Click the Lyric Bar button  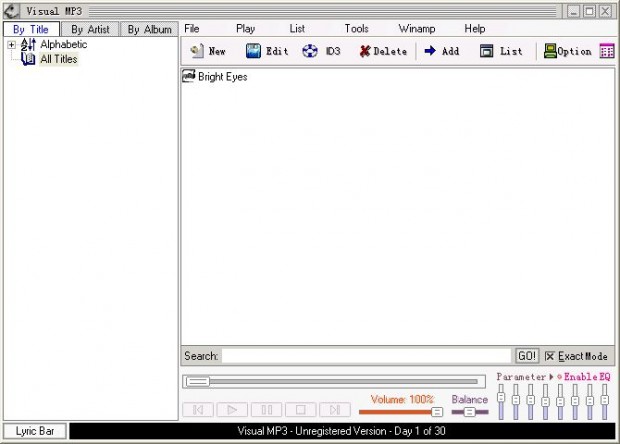coord(35,431)
